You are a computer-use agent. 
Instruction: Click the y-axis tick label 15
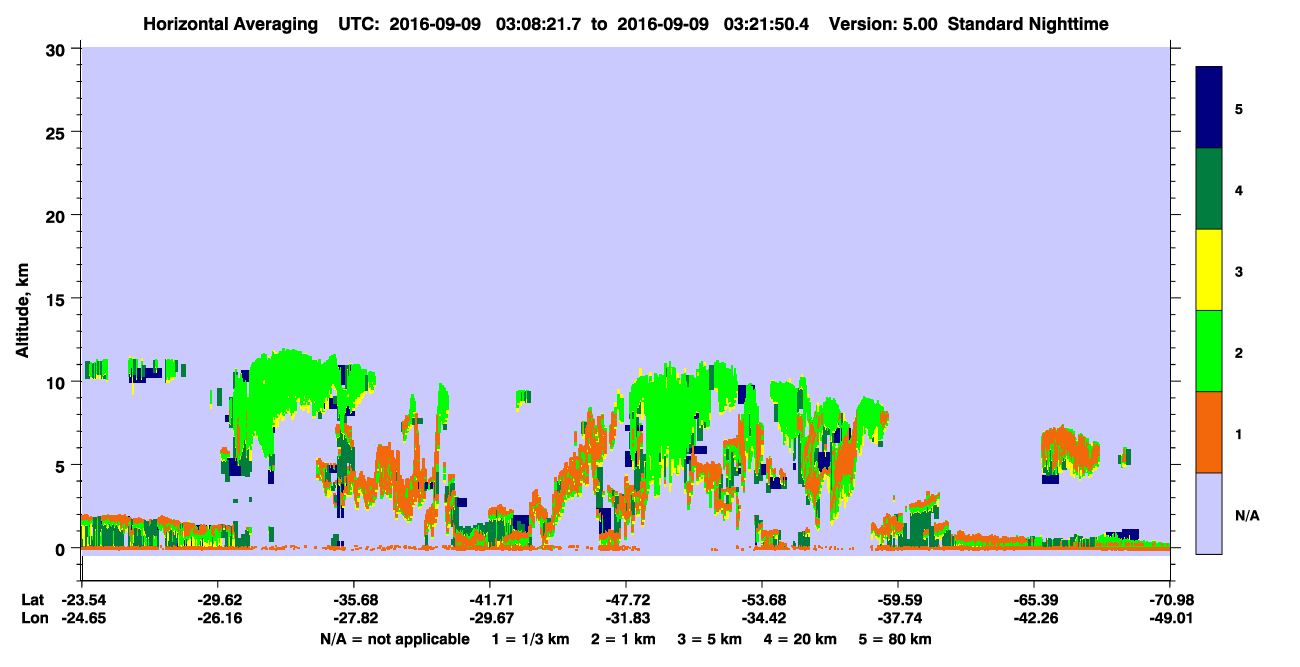[x=58, y=299]
